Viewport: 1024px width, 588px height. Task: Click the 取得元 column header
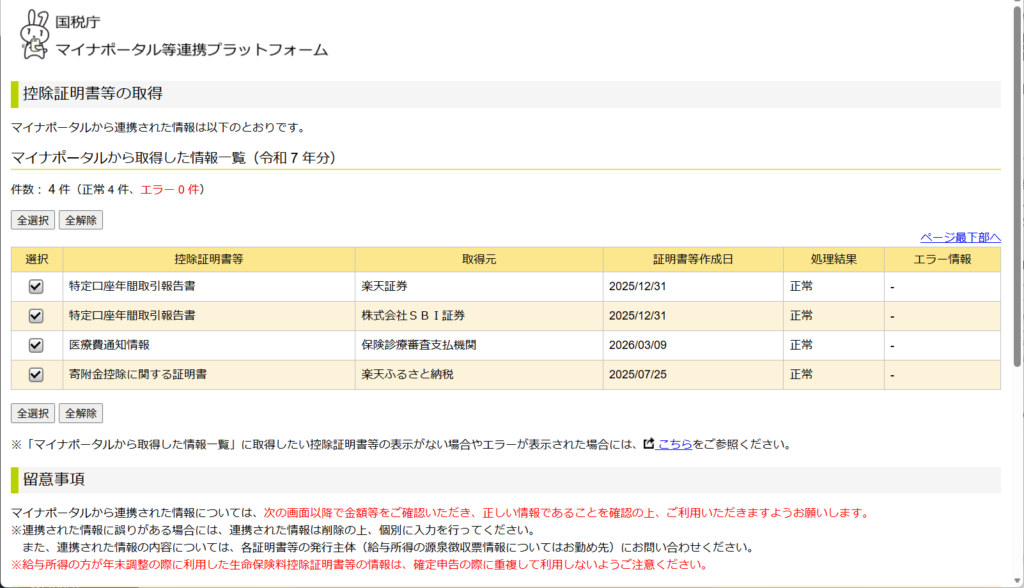pos(478,259)
